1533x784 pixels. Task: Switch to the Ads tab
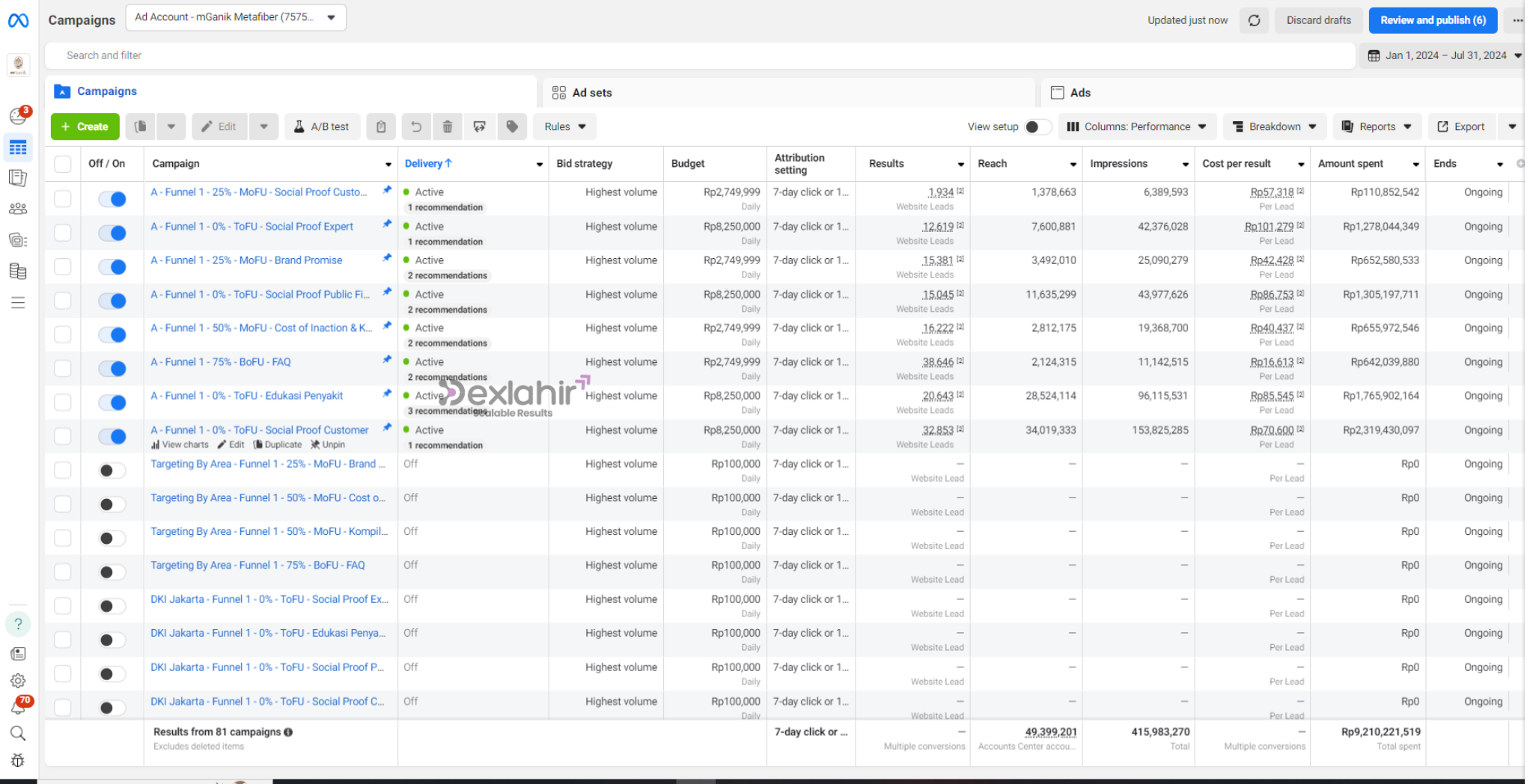pyautogui.click(x=1079, y=93)
